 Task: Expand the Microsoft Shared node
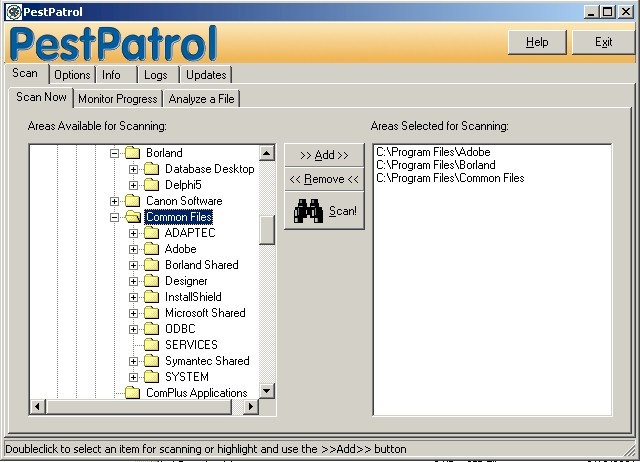(x=133, y=313)
